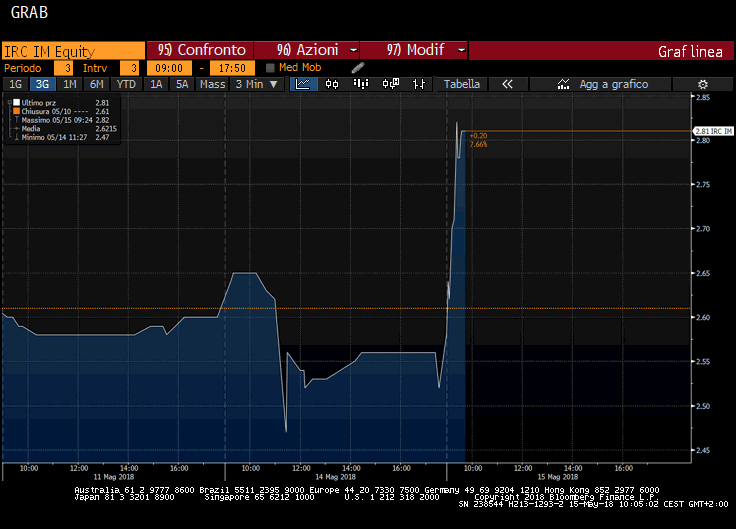736x529 pixels.
Task: Toggle the Med Mob checkbox
Action: click(x=270, y=68)
